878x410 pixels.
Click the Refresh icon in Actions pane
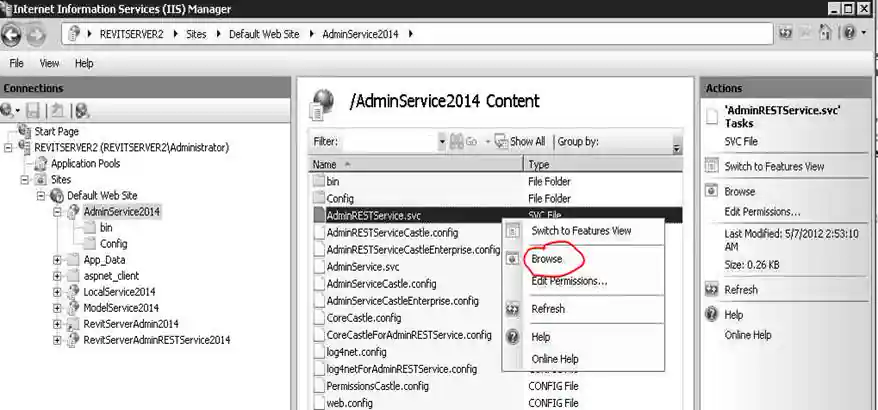point(712,290)
